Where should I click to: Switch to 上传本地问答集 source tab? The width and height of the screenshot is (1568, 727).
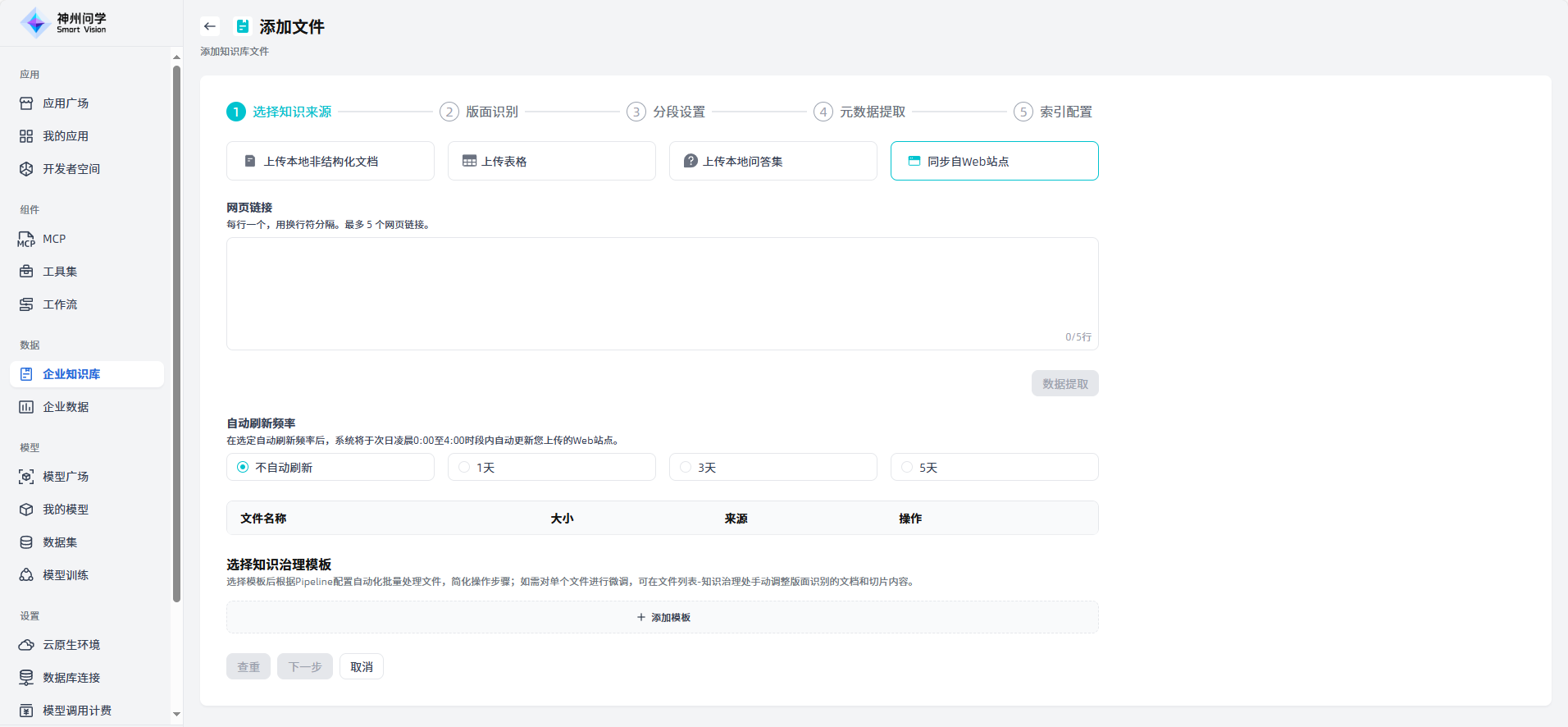coord(773,161)
